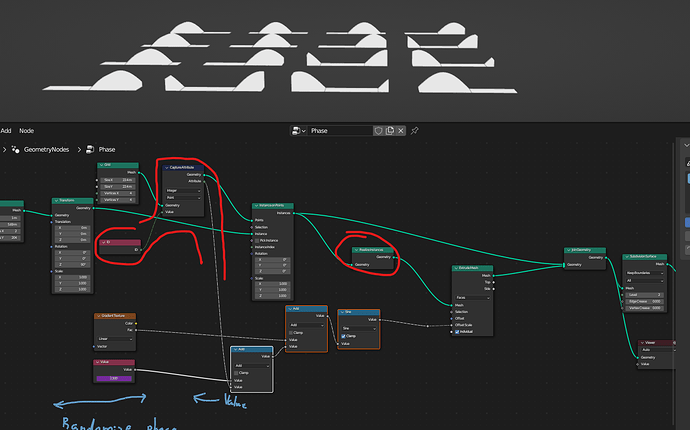Adjust Vertex Crease field in Subdivision Surface
The image size is (690, 430).
pos(645,308)
